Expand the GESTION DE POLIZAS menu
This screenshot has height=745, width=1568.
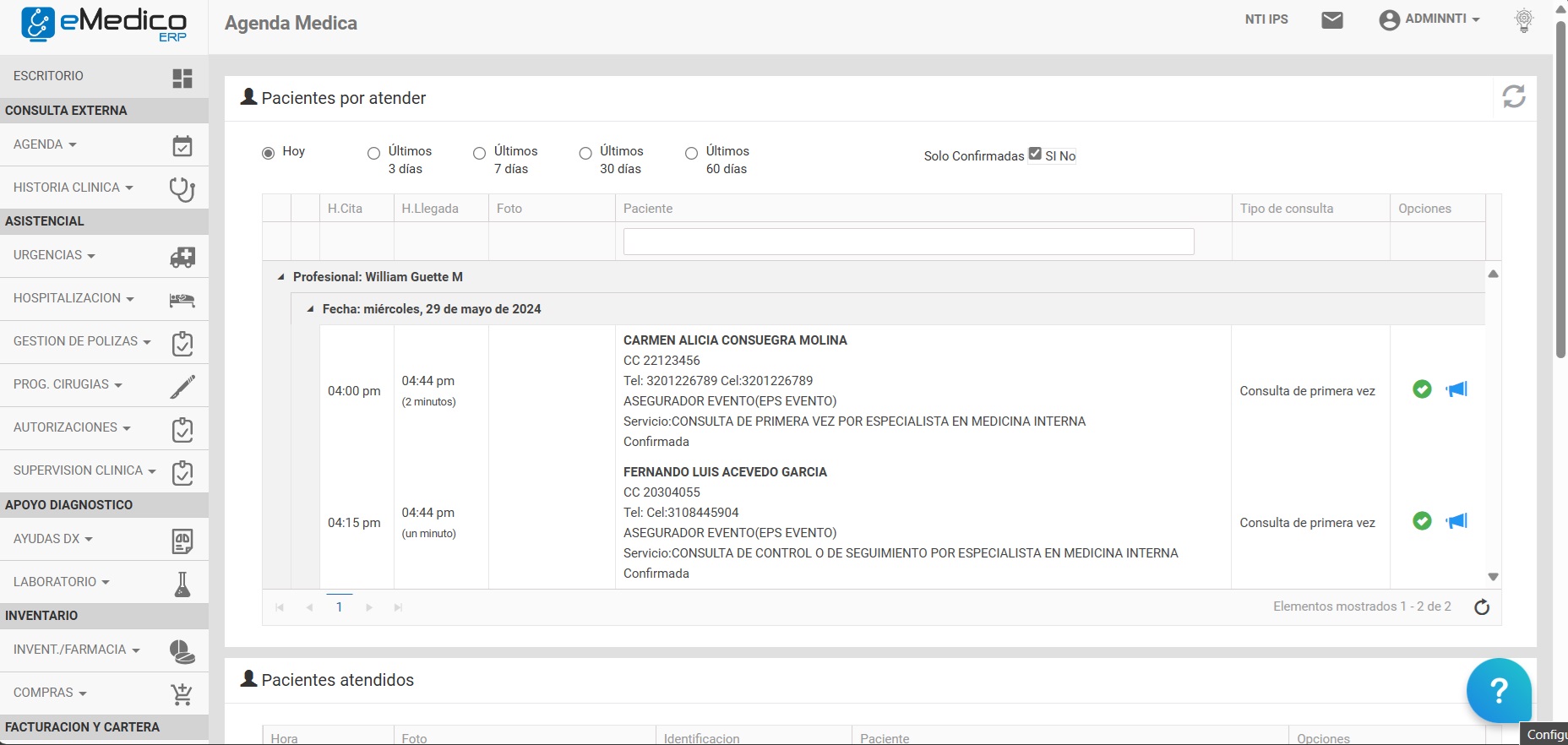click(x=82, y=341)
